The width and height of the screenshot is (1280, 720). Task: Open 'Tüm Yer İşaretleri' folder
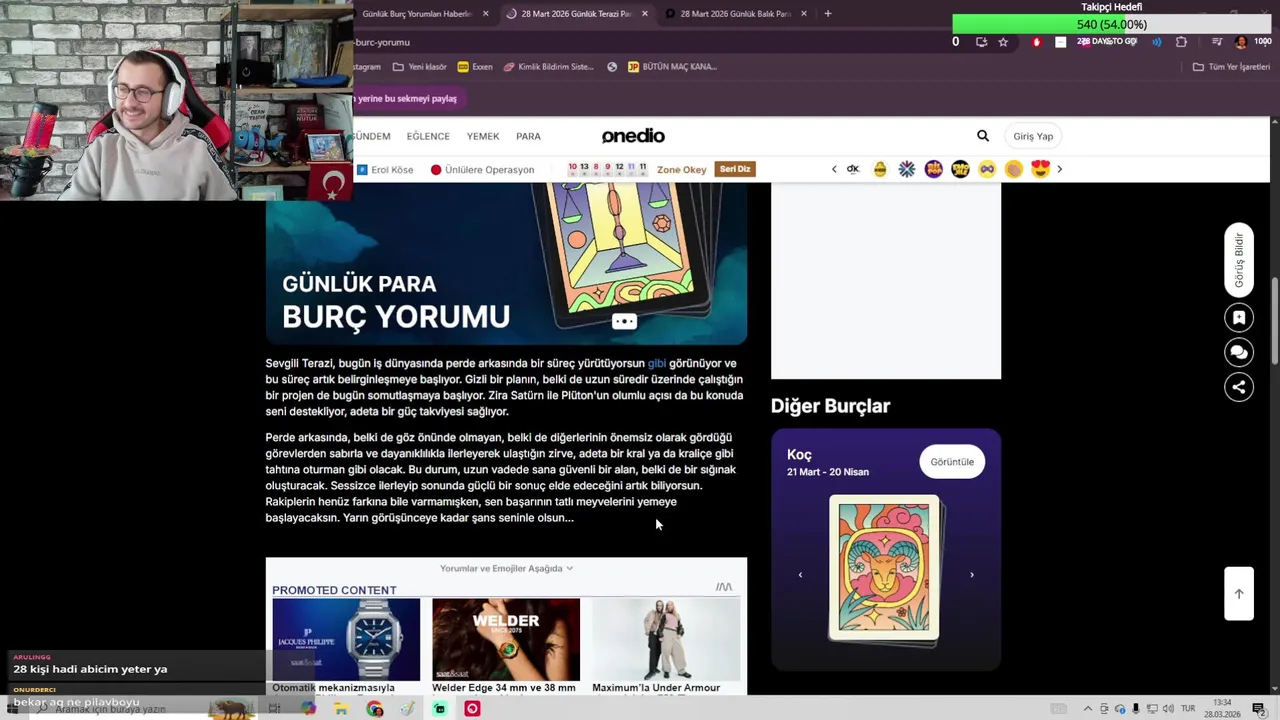coord(1231,67)
